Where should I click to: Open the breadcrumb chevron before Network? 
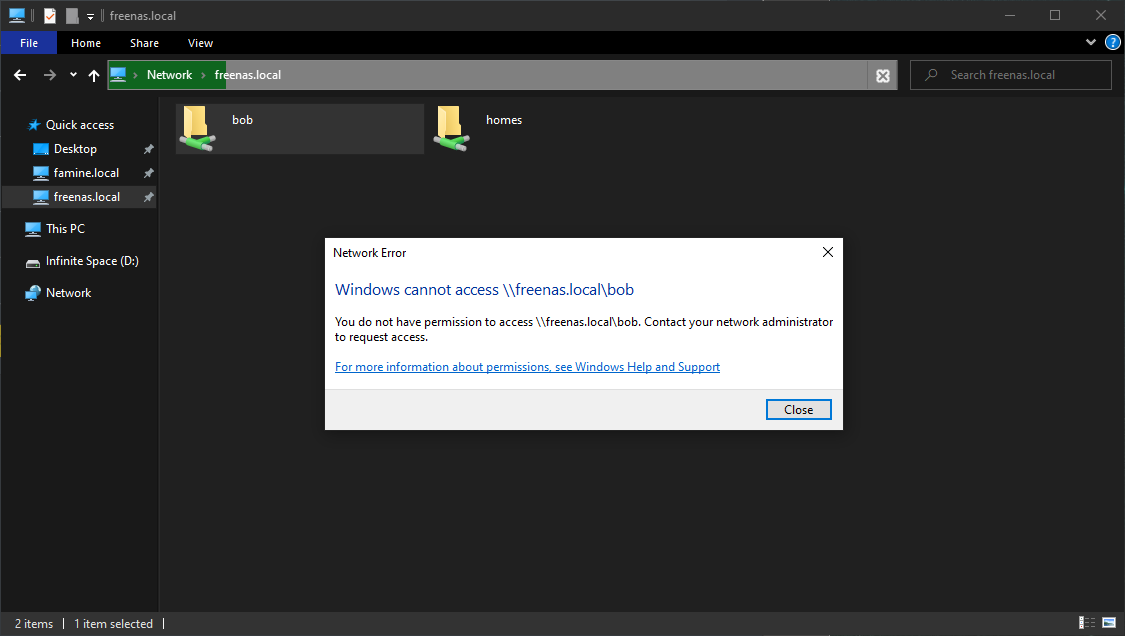click(x=135, y=75)
